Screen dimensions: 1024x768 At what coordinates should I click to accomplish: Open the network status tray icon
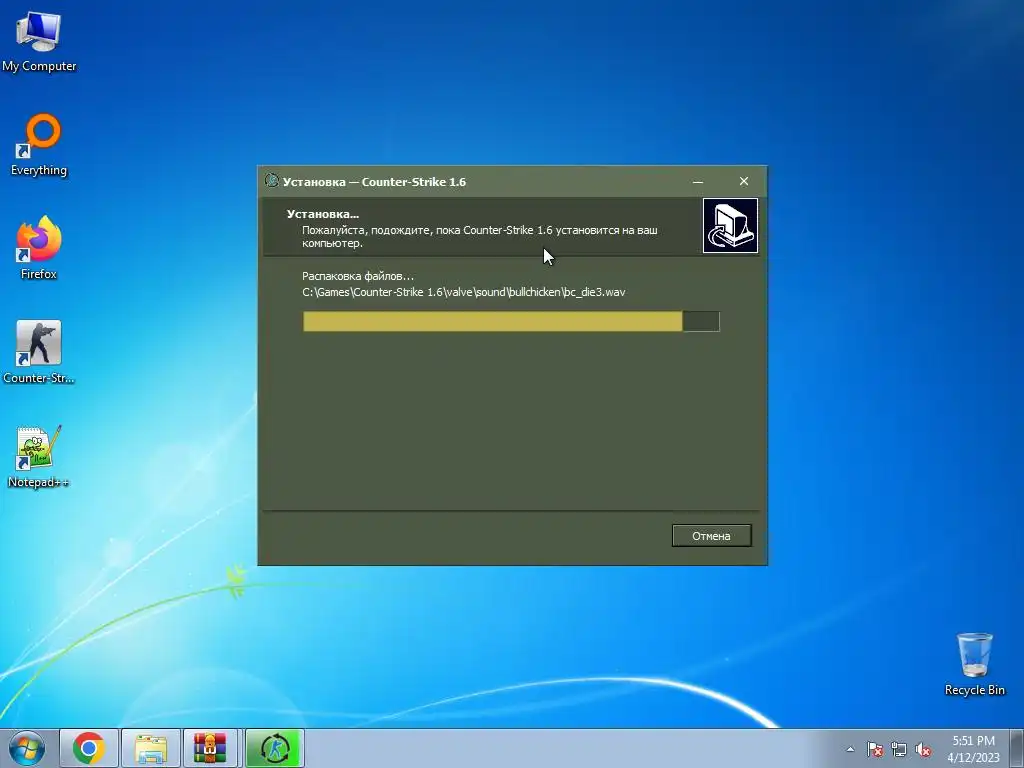(x=899, y=749)
